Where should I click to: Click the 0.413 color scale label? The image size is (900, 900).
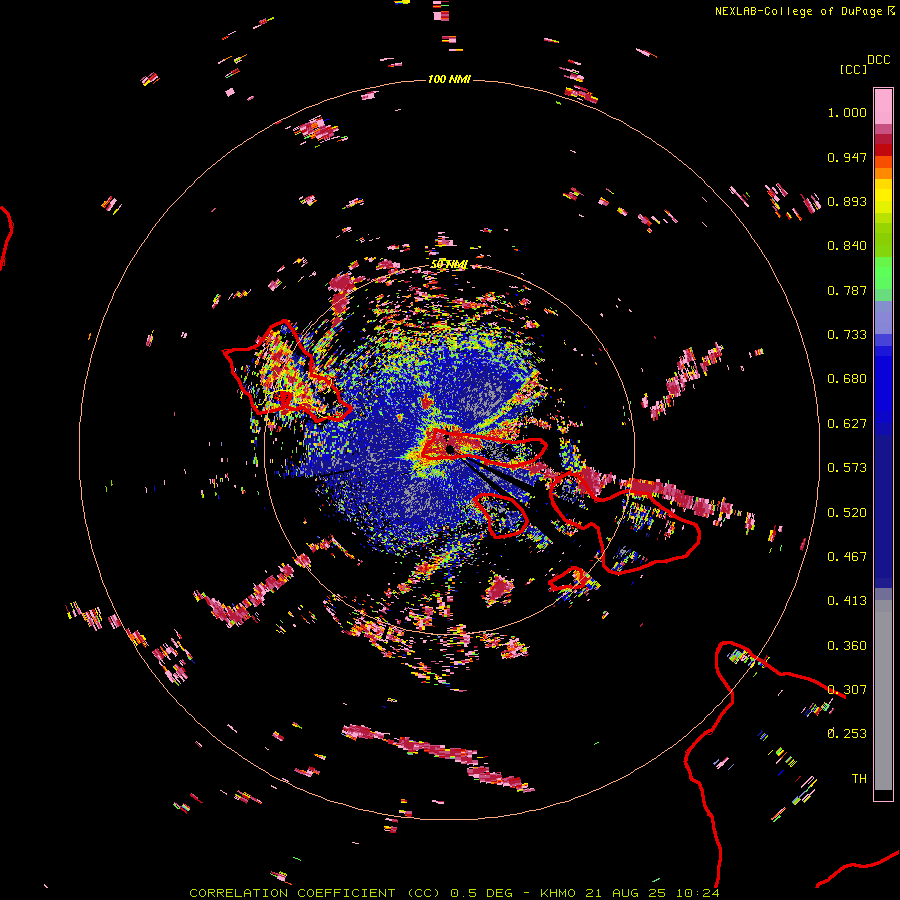[x=847, y=601]
